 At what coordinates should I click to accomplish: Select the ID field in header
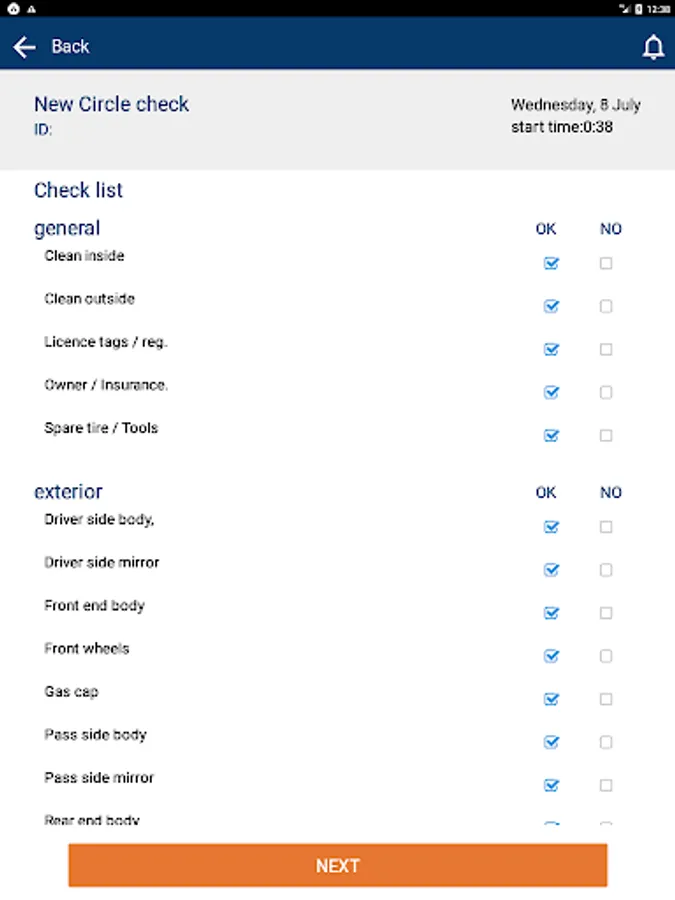point(43,130)
